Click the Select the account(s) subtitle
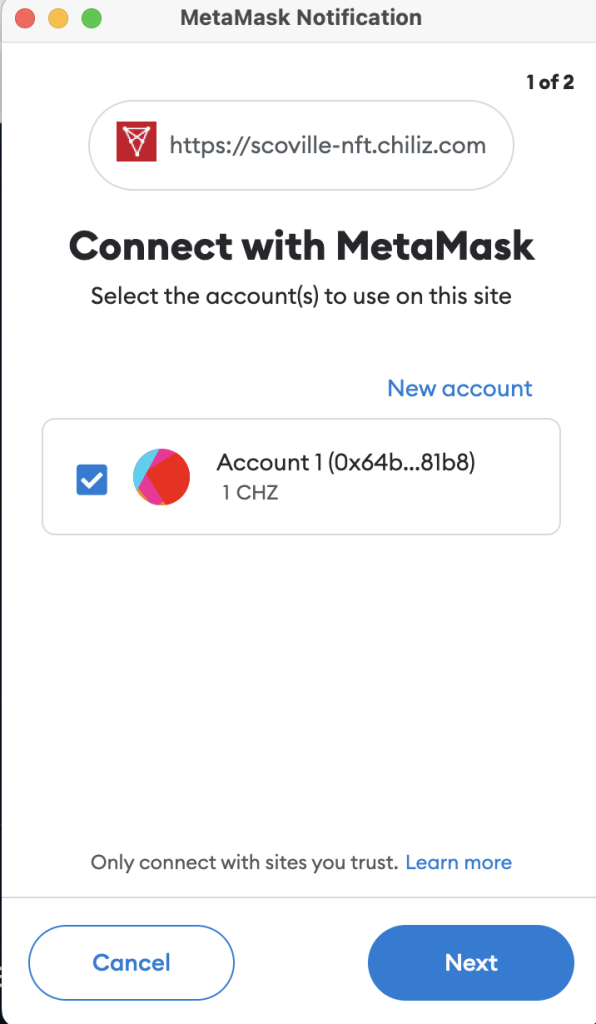The image size is (596, 1024). [301, 296]
